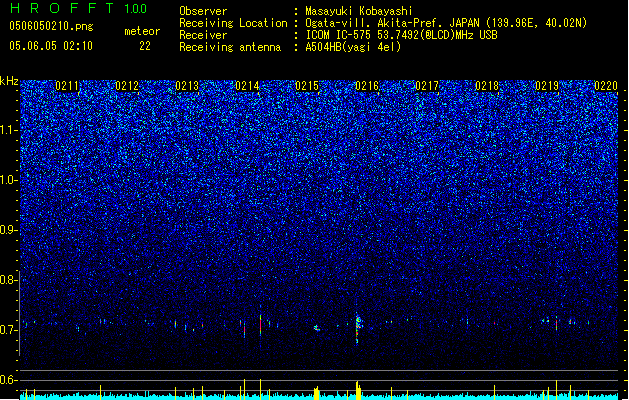Click the 'Observer' field label
629x400 pixels.
point(203,11)
